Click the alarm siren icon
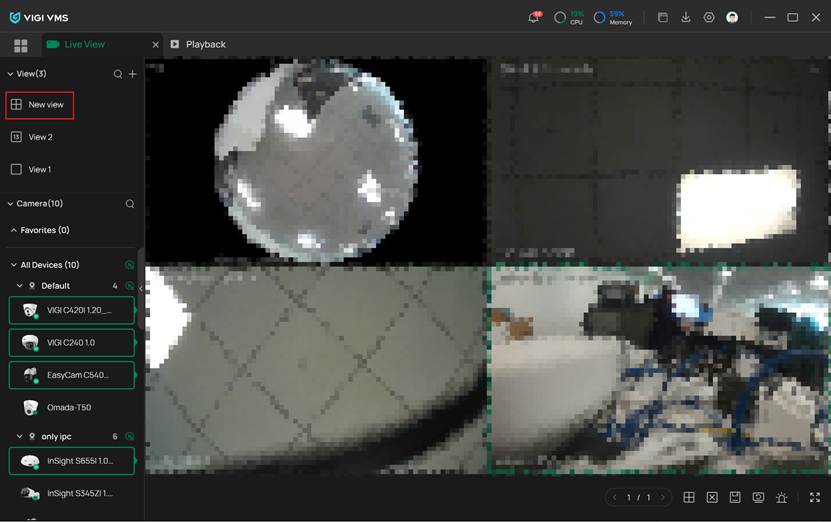The image size is (831, 522). click(781, 497)
